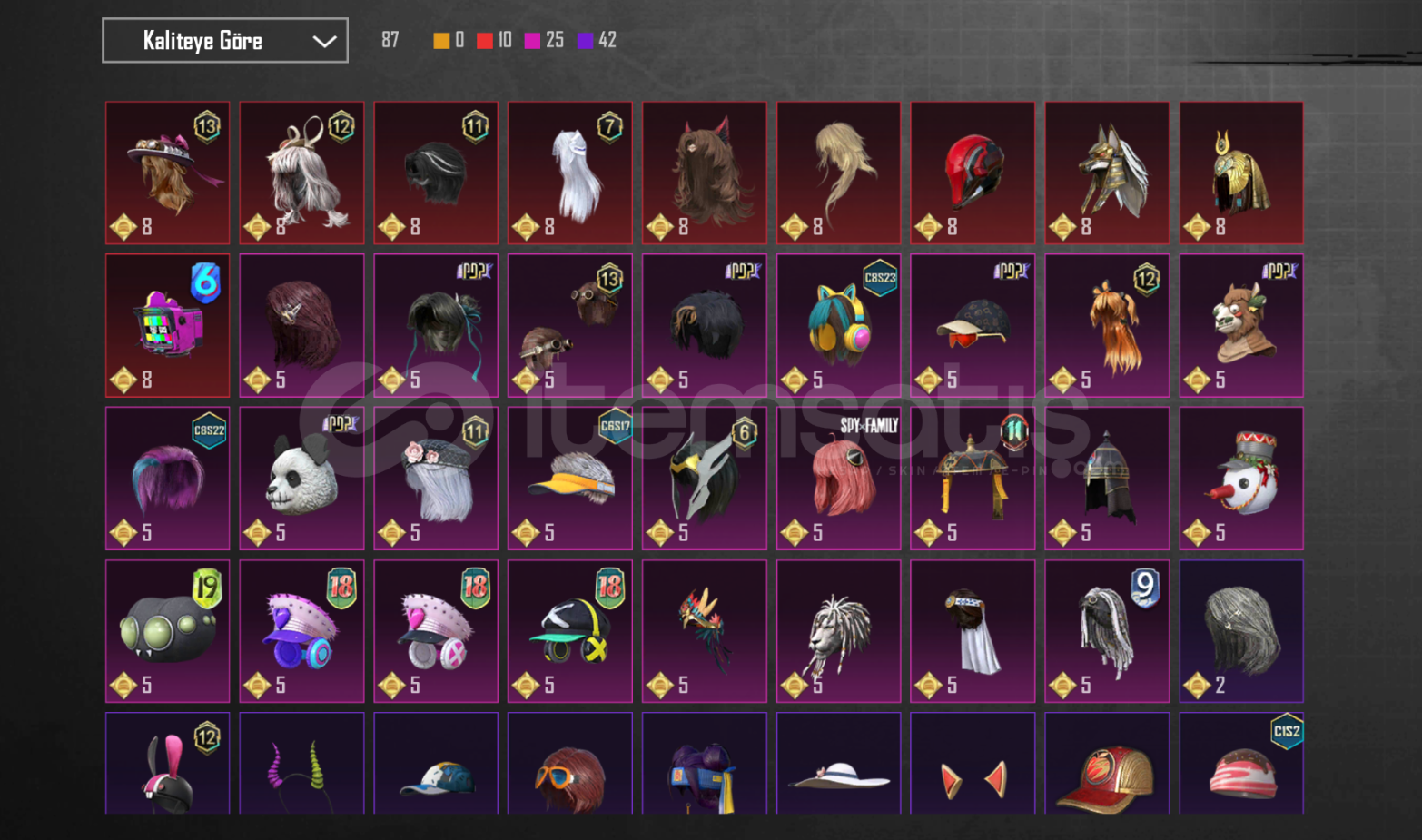The height and width of the screenshot is (840, 1422).
Task: Filter by the red quality swatch
Action: (x=485, y=40)
